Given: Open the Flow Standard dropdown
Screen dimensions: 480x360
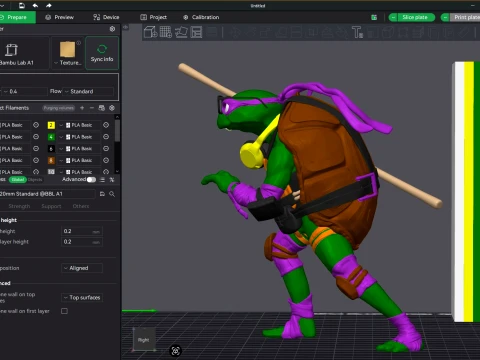Looking at the screenshot, I should [x=88, y=91].
